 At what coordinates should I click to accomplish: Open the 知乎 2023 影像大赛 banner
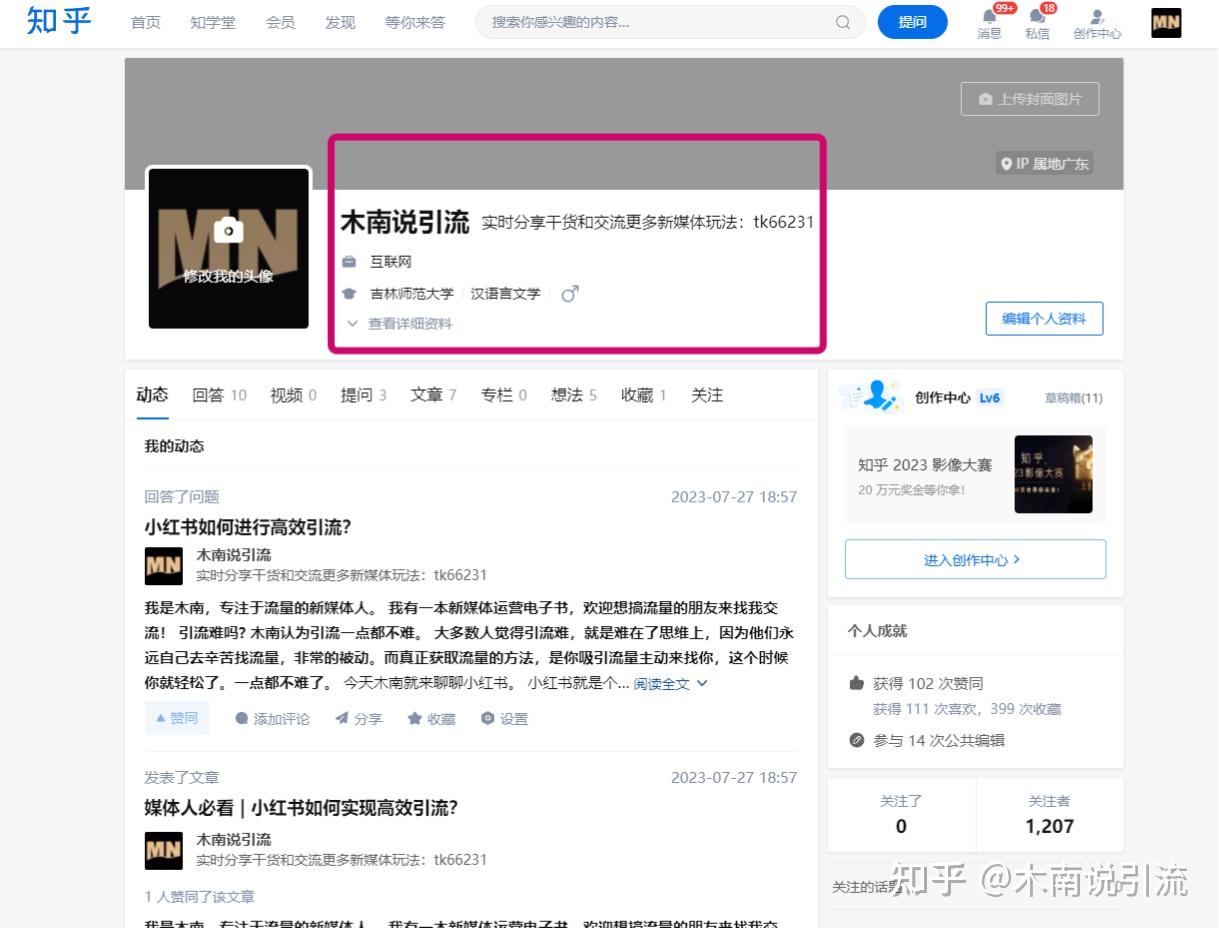(975, 475)
